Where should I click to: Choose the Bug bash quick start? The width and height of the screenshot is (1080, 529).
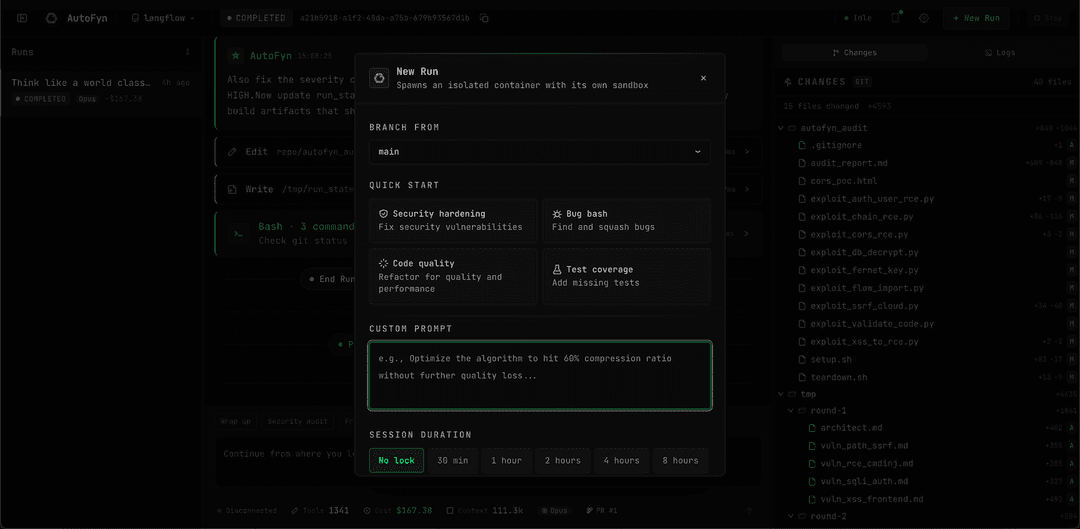pyautogui.click(x=627, y=220)
